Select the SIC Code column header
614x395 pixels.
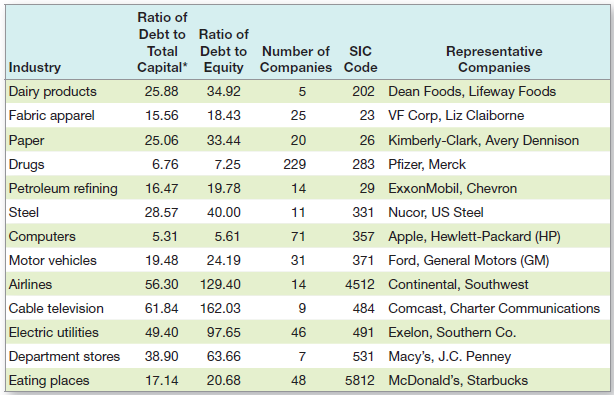360,59
